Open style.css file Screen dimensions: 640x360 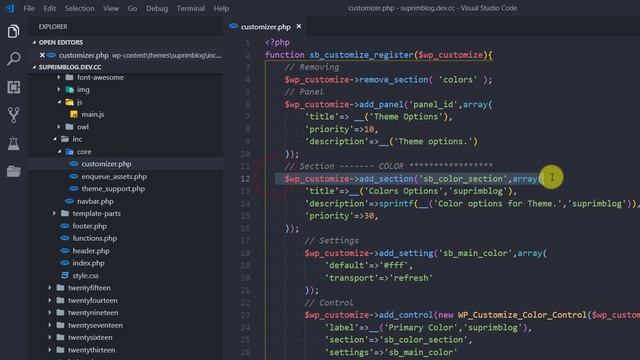click(85, 276)
